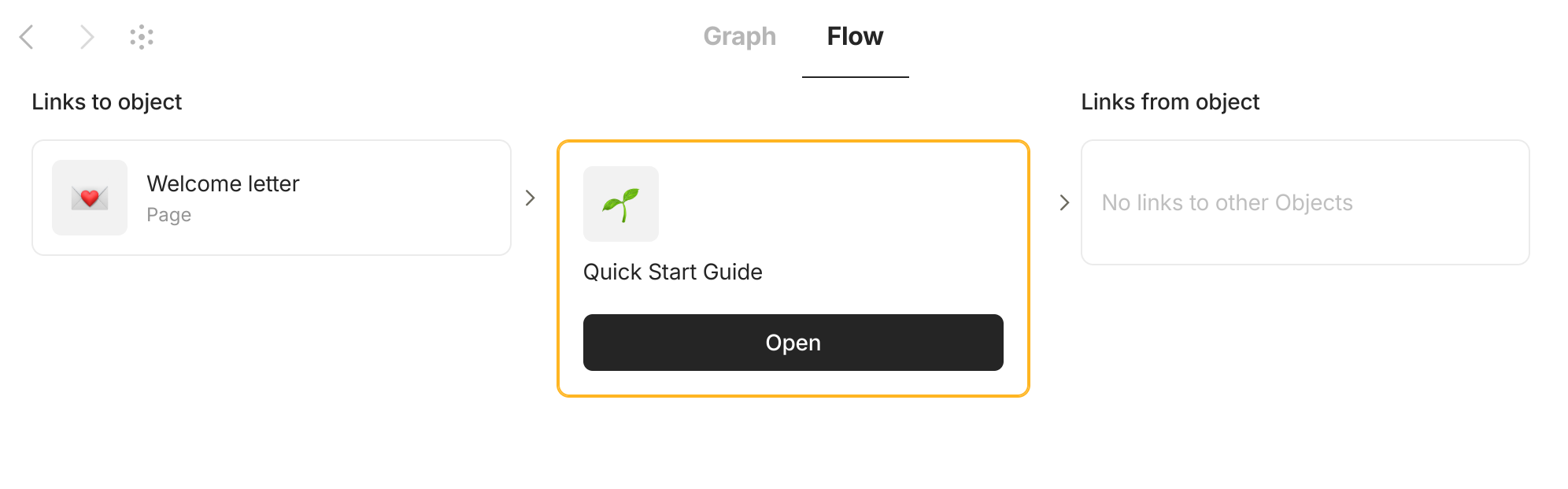
Task: Click the Welcome letter envelope icon
Action: pos(90,198)
